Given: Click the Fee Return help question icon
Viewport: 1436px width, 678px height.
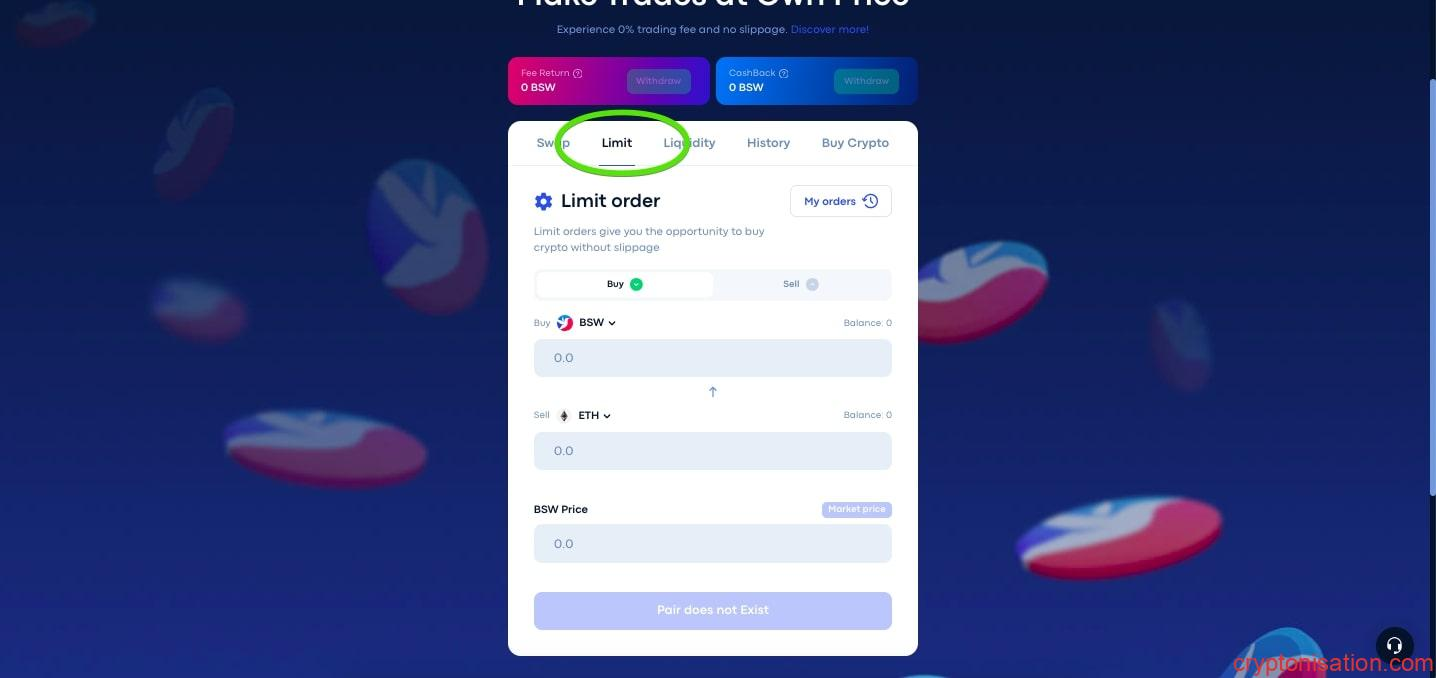Looking at the screenshot, I should (x=578, y=73).
